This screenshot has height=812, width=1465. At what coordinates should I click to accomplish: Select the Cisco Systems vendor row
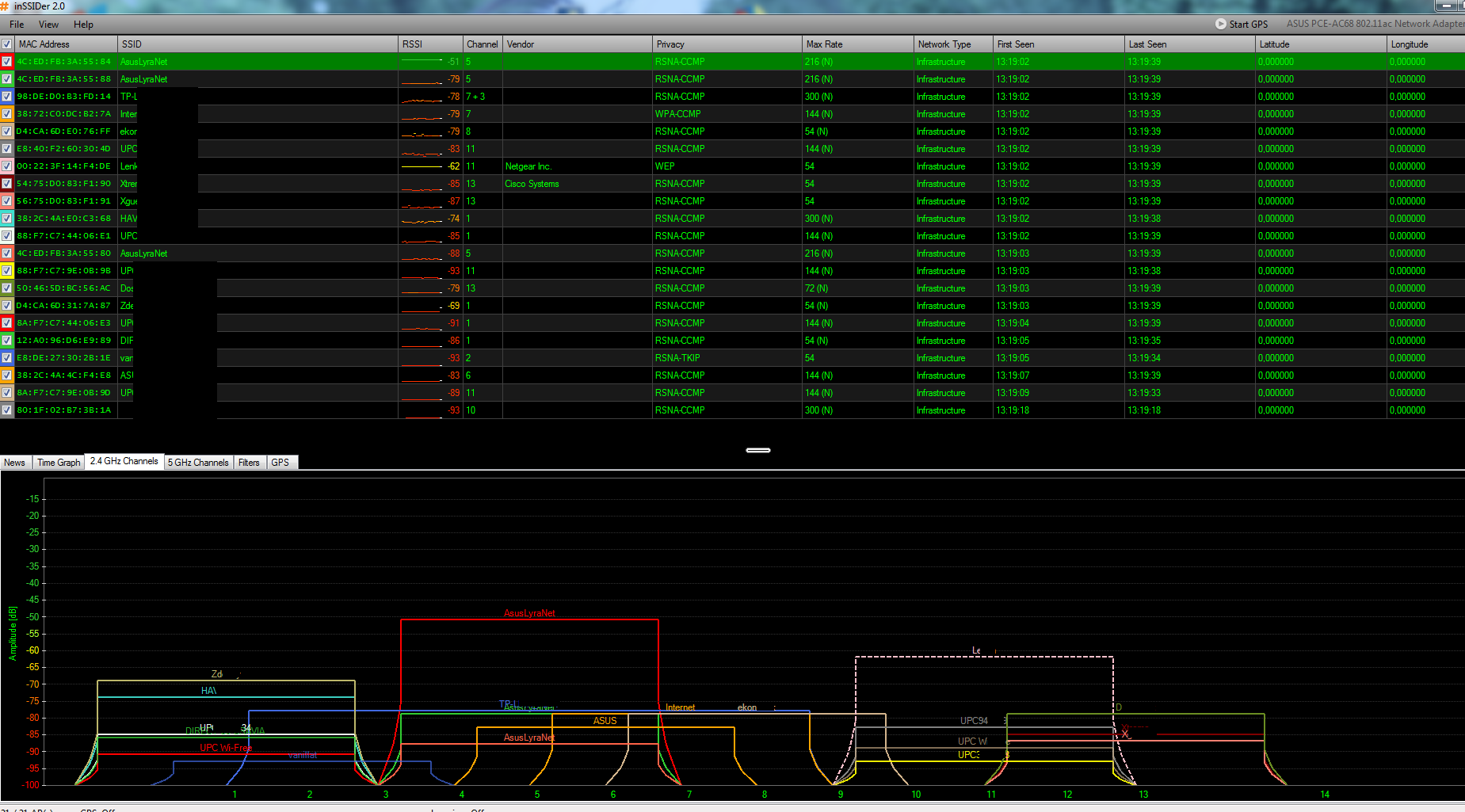(x=532, y=184)
